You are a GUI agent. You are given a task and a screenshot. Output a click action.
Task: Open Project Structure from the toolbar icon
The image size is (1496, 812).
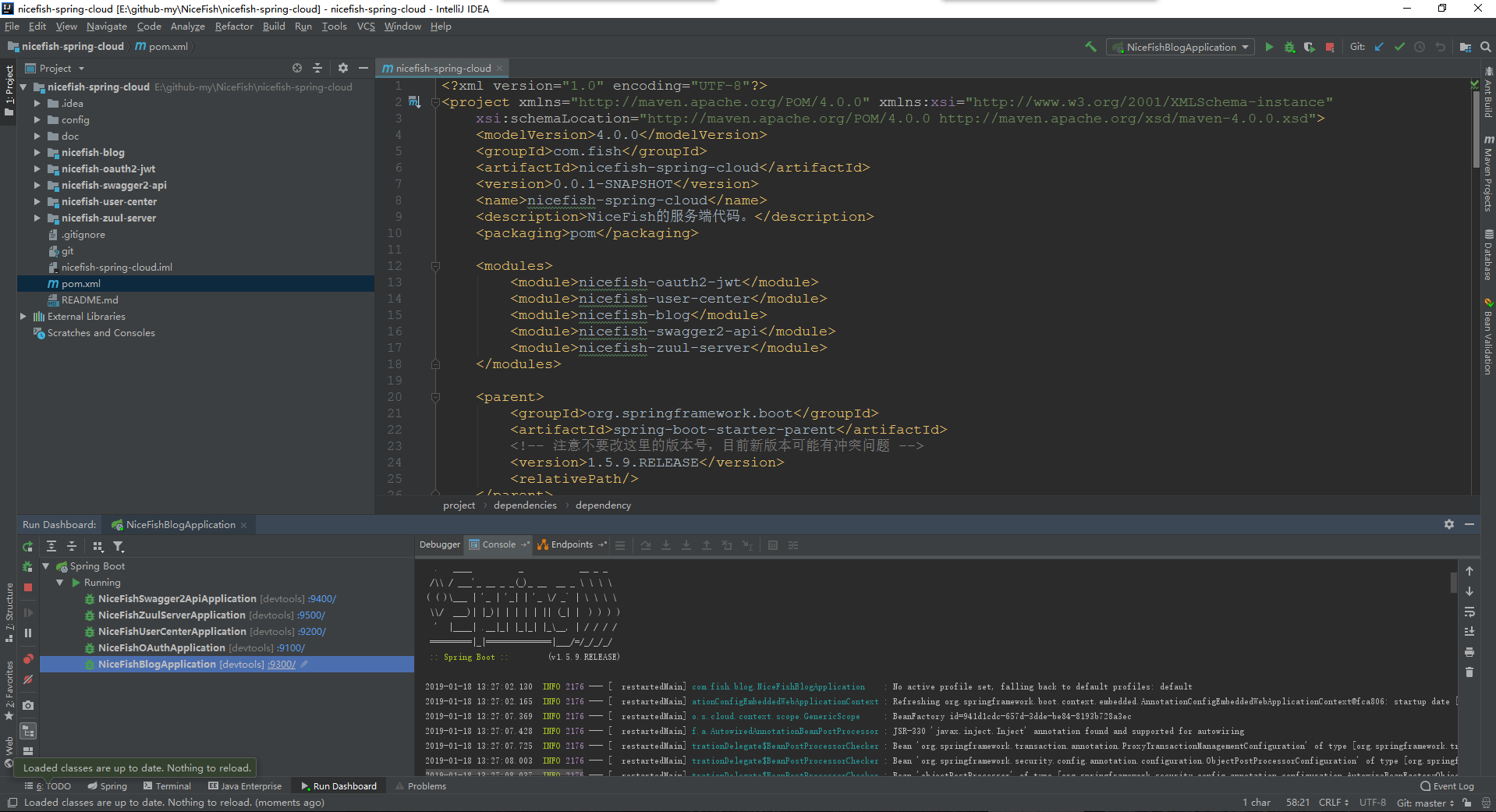pos(1466,47)
